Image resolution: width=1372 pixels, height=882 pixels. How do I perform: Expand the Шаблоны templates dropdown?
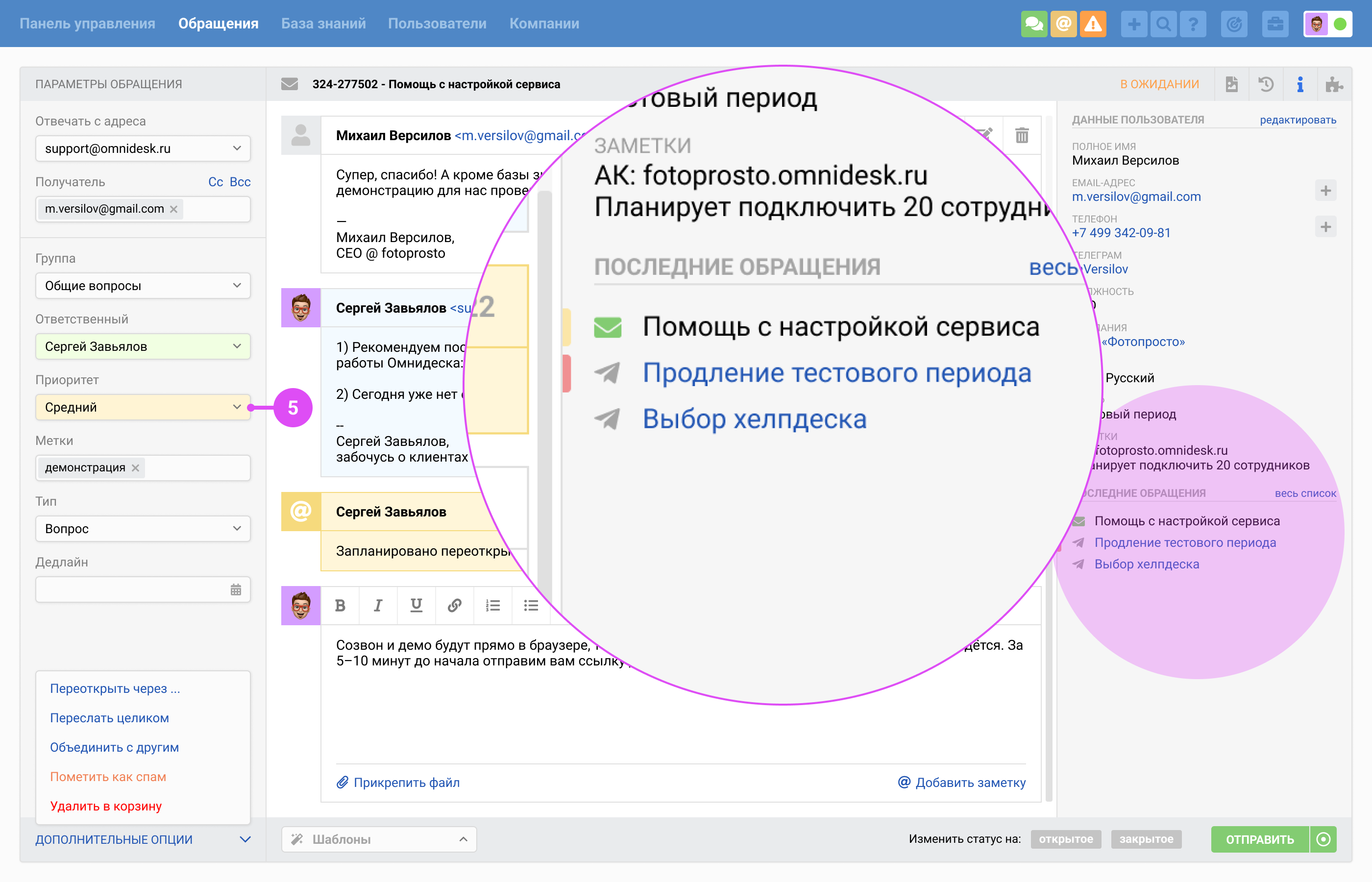pyautogui.click(x=379, y=839)
